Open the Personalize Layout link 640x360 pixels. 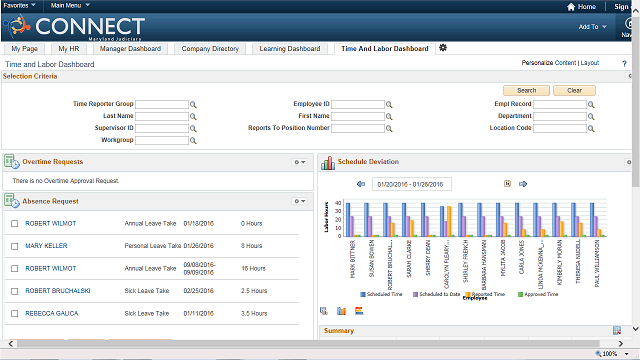pos(590,62)
